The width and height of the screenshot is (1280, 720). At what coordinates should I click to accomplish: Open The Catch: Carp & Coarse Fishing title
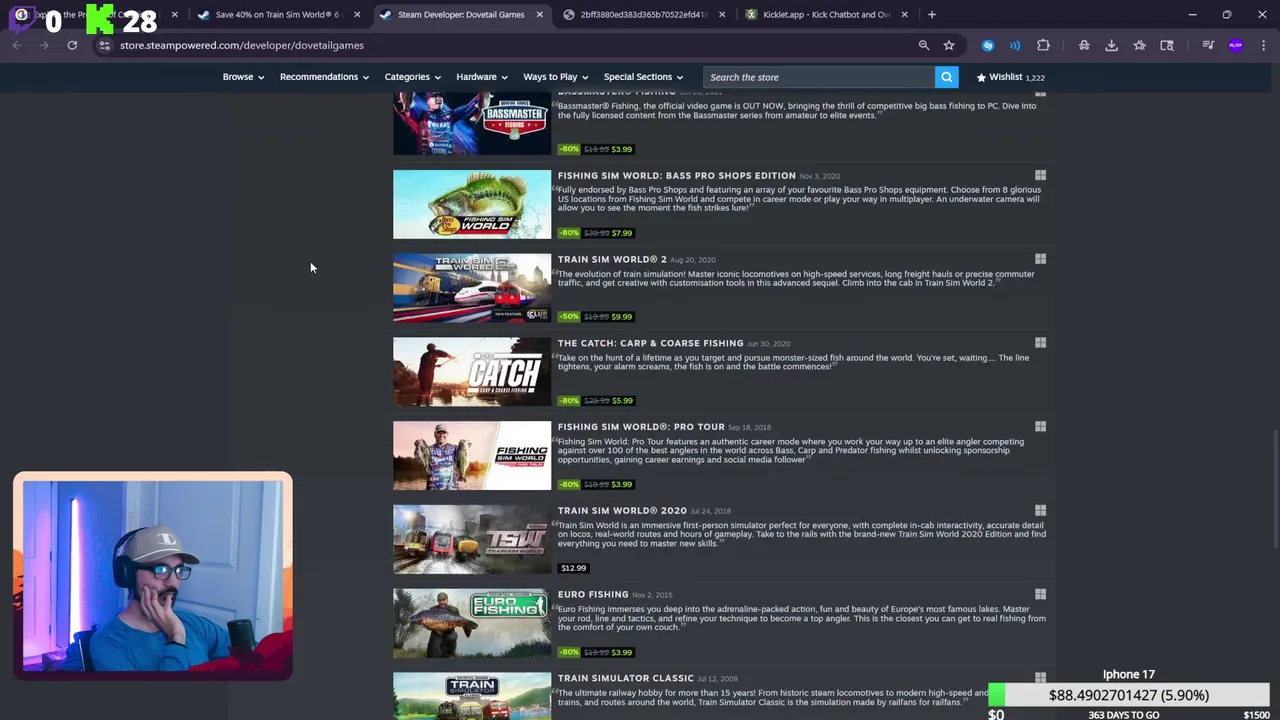coord(650,343)
